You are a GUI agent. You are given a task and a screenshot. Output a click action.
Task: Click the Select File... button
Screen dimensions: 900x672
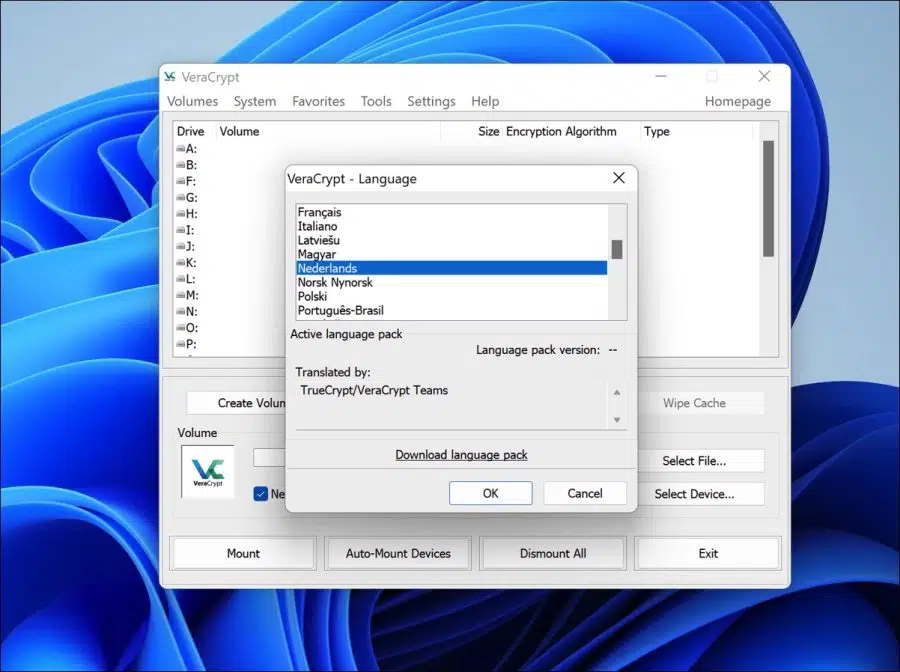coord(701,461)
